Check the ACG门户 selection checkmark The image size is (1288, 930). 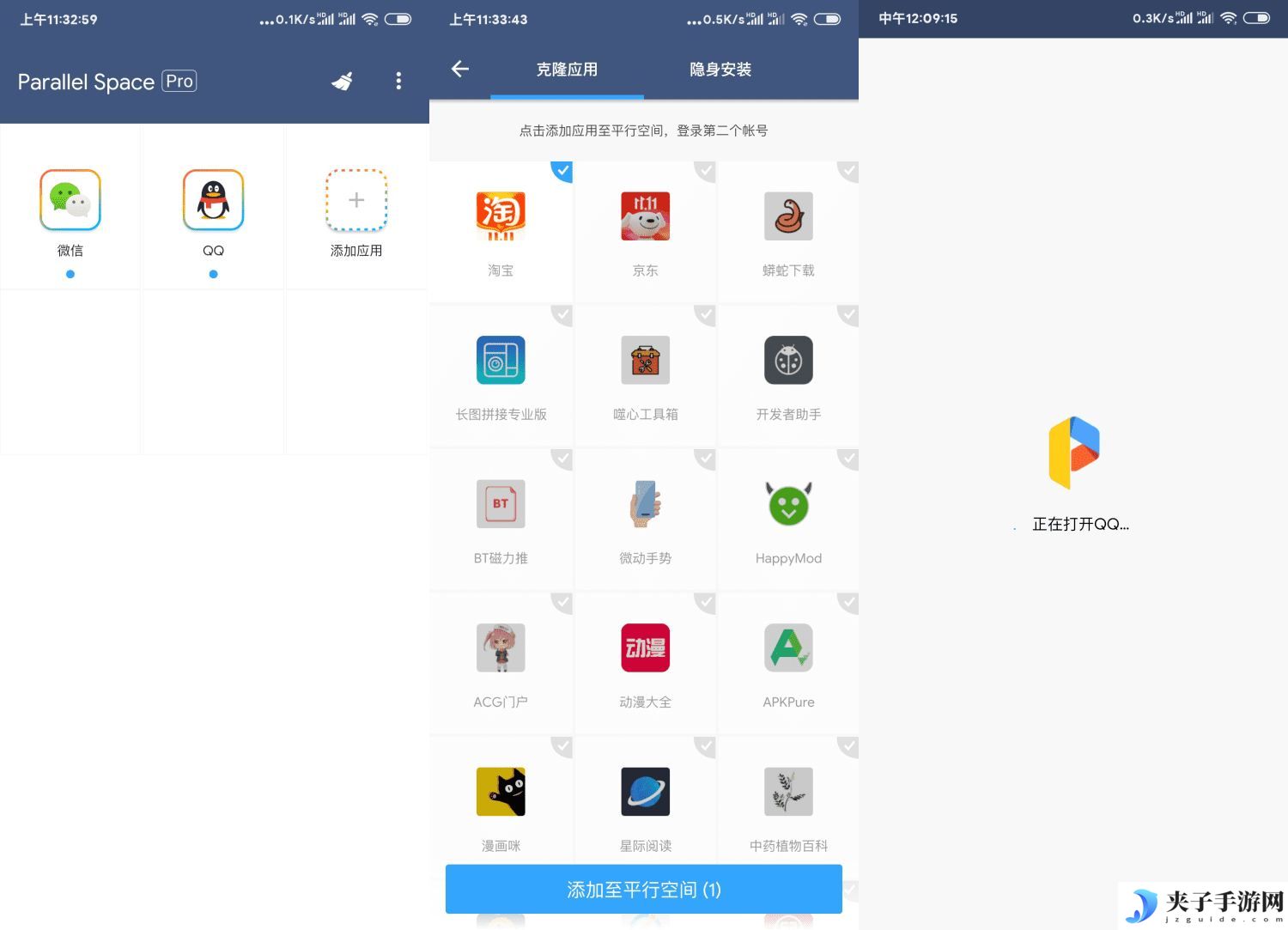[x=562, y=603]
